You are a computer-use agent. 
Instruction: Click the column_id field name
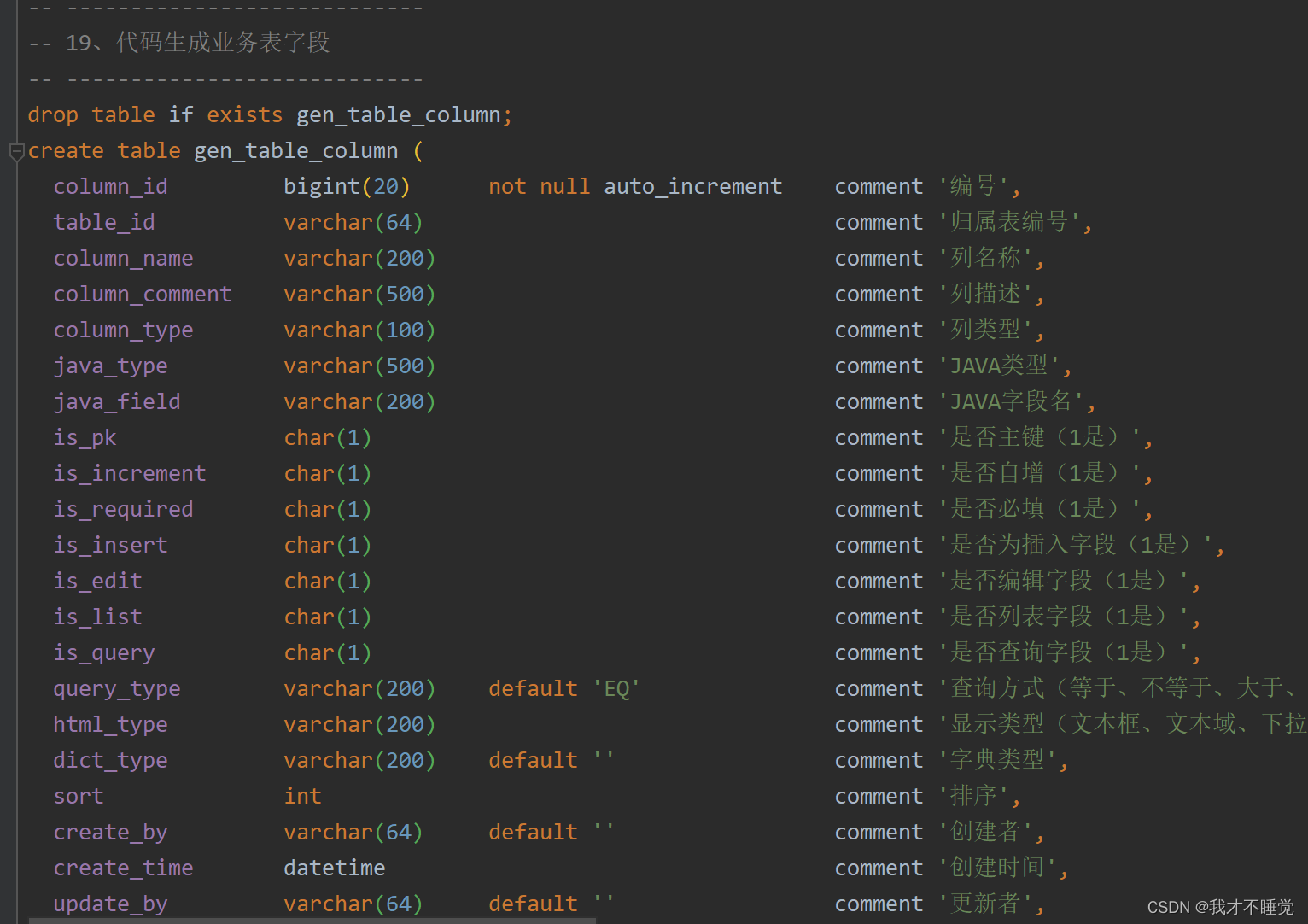pyautogui.click(x=110, y=186)
